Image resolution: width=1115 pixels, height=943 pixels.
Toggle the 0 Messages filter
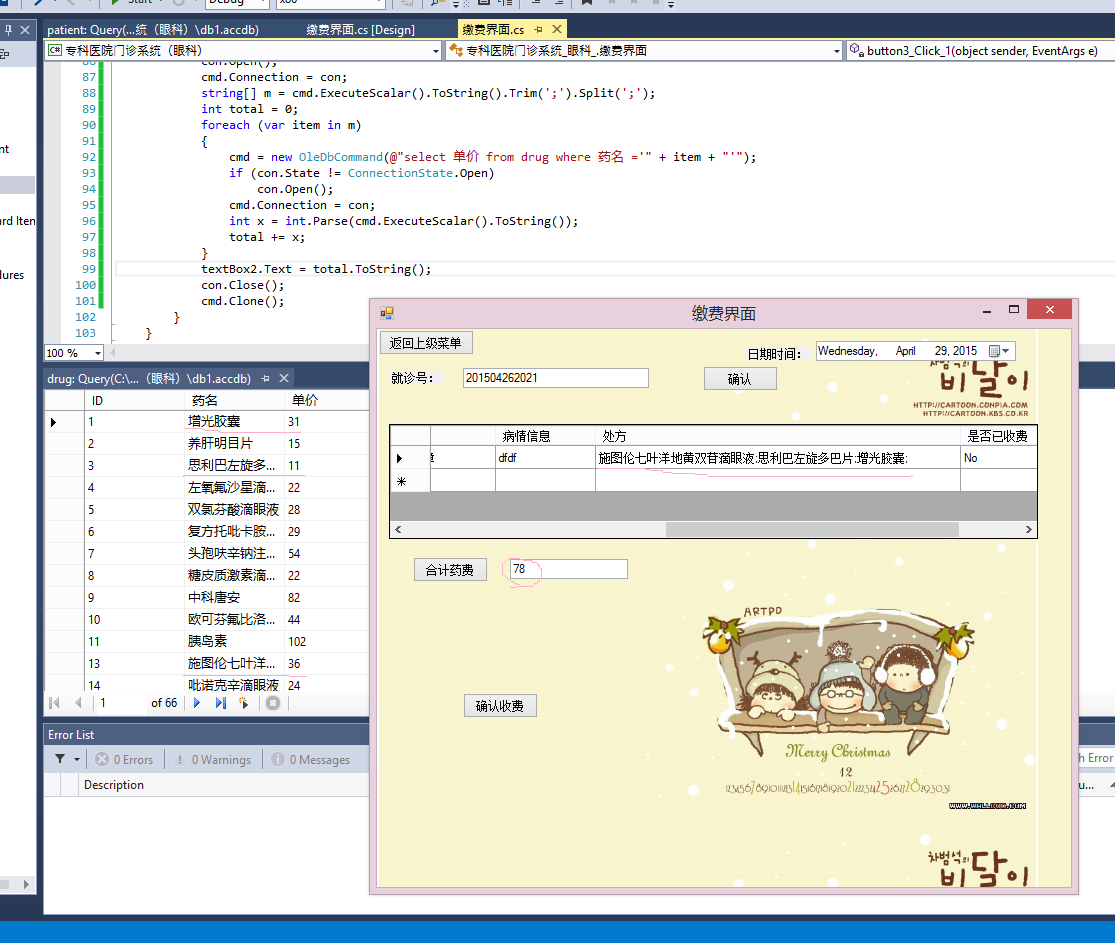point(311,760)
